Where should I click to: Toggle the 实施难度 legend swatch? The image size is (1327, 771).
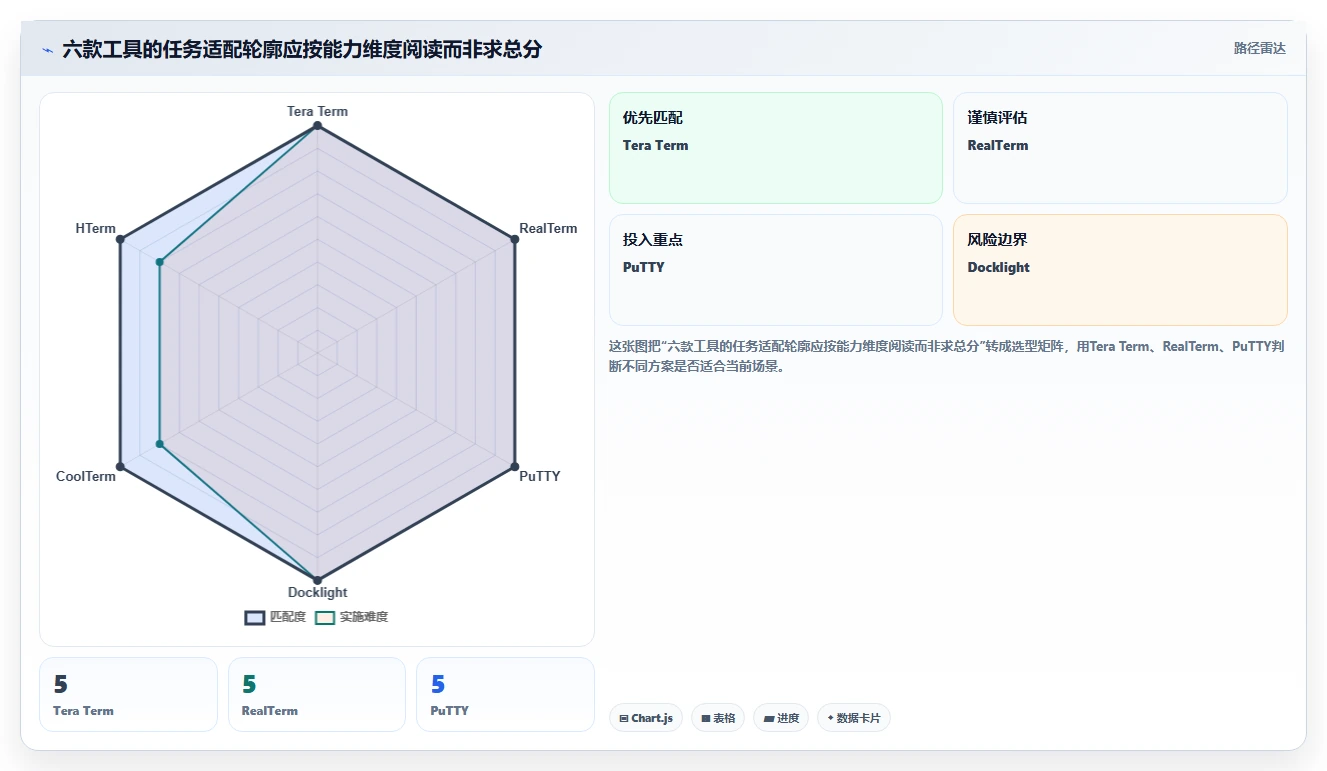click(325, 617)
